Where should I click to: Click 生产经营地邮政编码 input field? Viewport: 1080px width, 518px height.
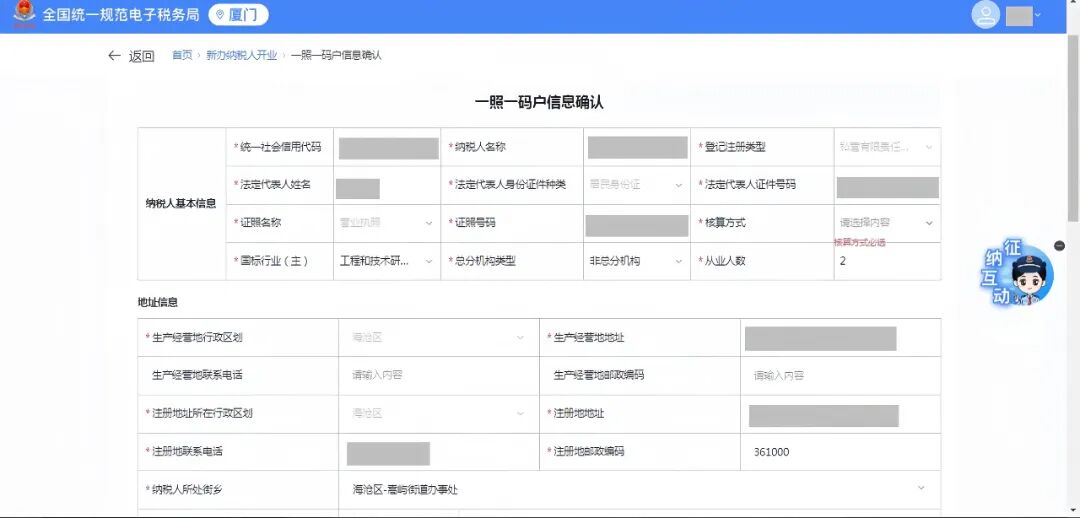pyautogui.click(x=840, y=375)
